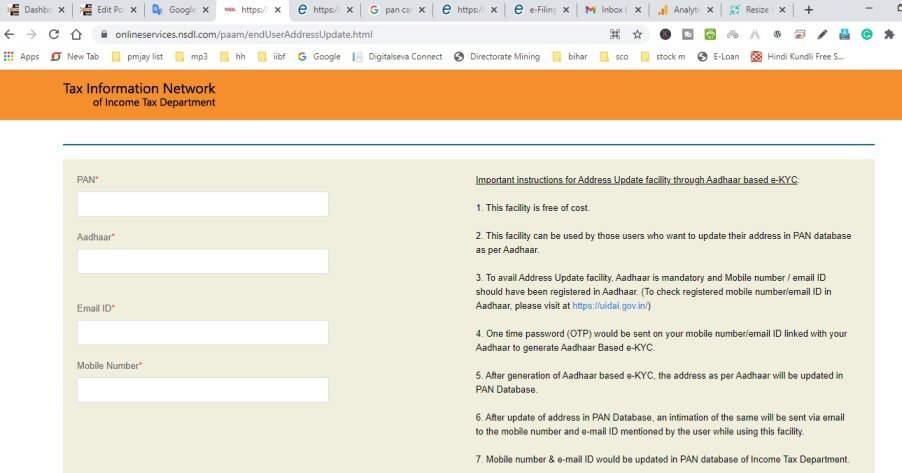The image size is (902, 473).
Task: Open the bihar bookmark folder
Action: pyautogui.click(x=570, y=56)
